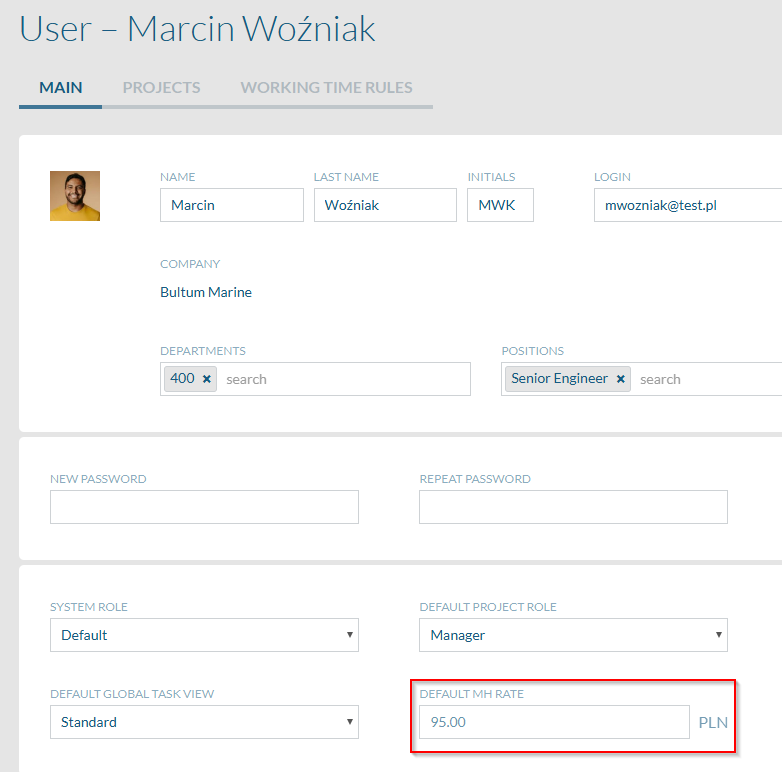
Task: Click the 400 department chip
Action: coord(183,379)
